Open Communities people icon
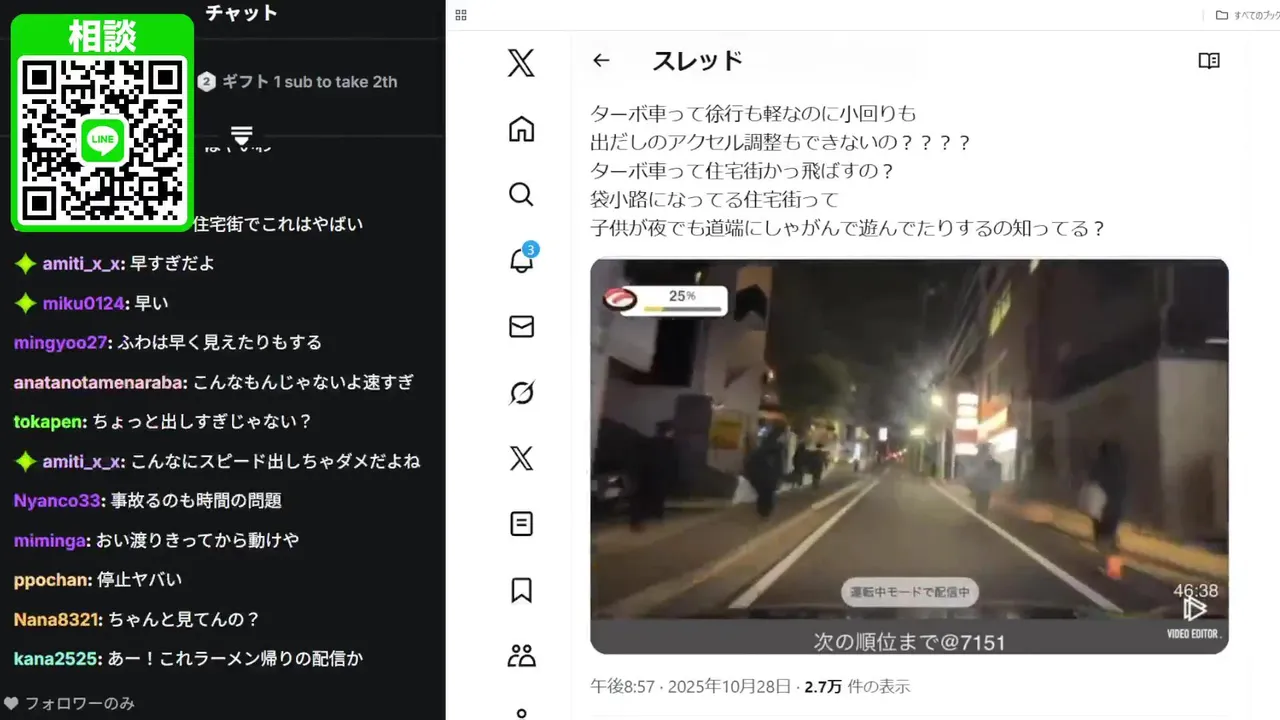Image resolution: width=1280 pixels, height=720 pixels. pos(521,656)
